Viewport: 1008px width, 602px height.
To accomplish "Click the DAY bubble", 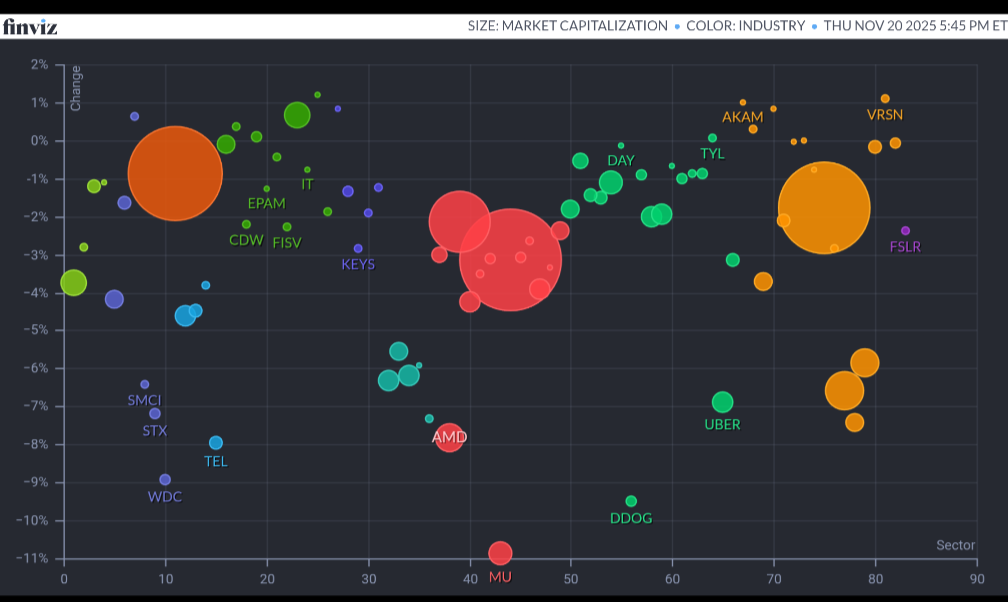I will coord(621,145).
